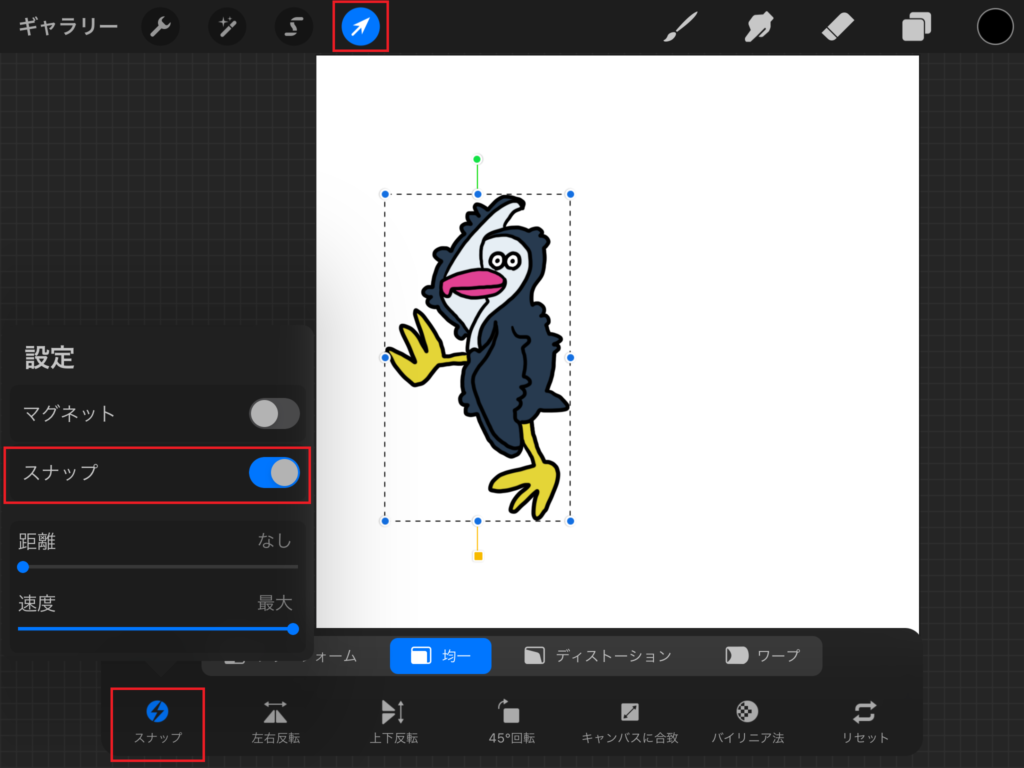Screen dimensions: 1024x768
Task: Open the Layers panel
Action: [916, 27]
